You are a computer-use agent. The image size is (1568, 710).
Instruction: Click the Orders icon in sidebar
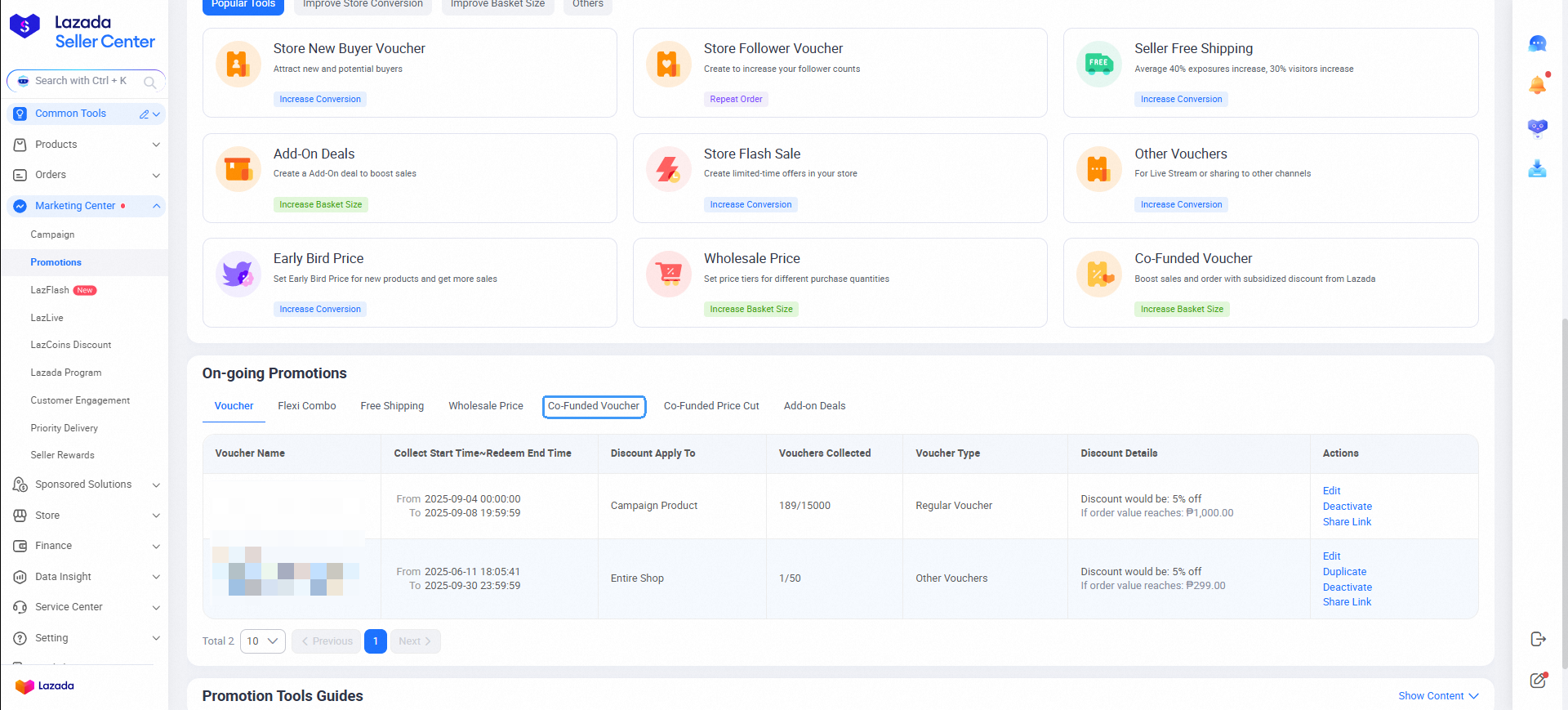[20, 175]
